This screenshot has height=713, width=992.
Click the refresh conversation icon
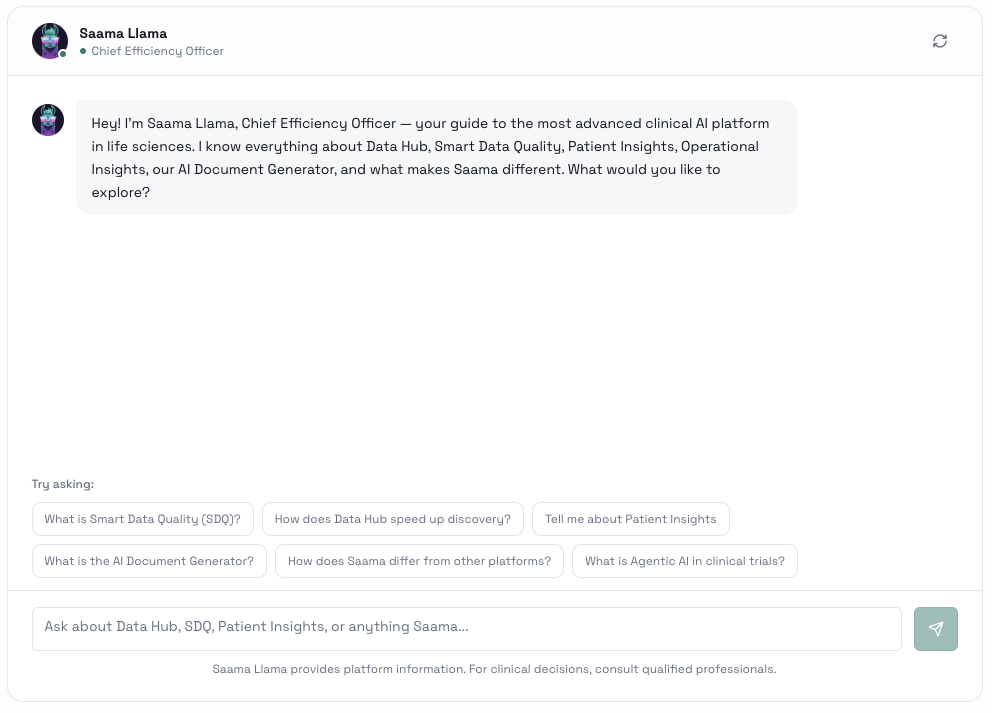click(940, 41)
